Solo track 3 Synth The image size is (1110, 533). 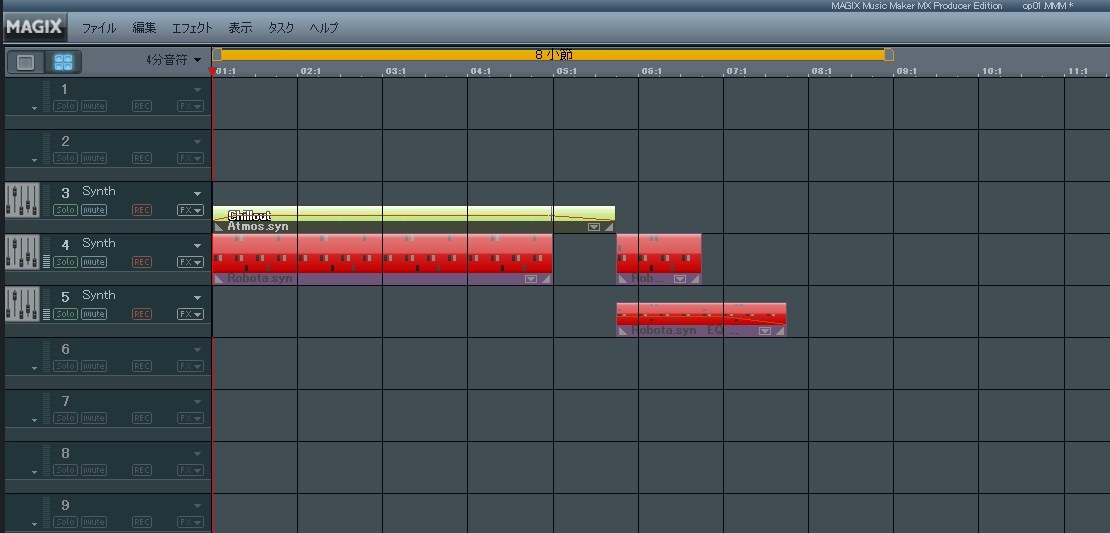coord(65,210)
